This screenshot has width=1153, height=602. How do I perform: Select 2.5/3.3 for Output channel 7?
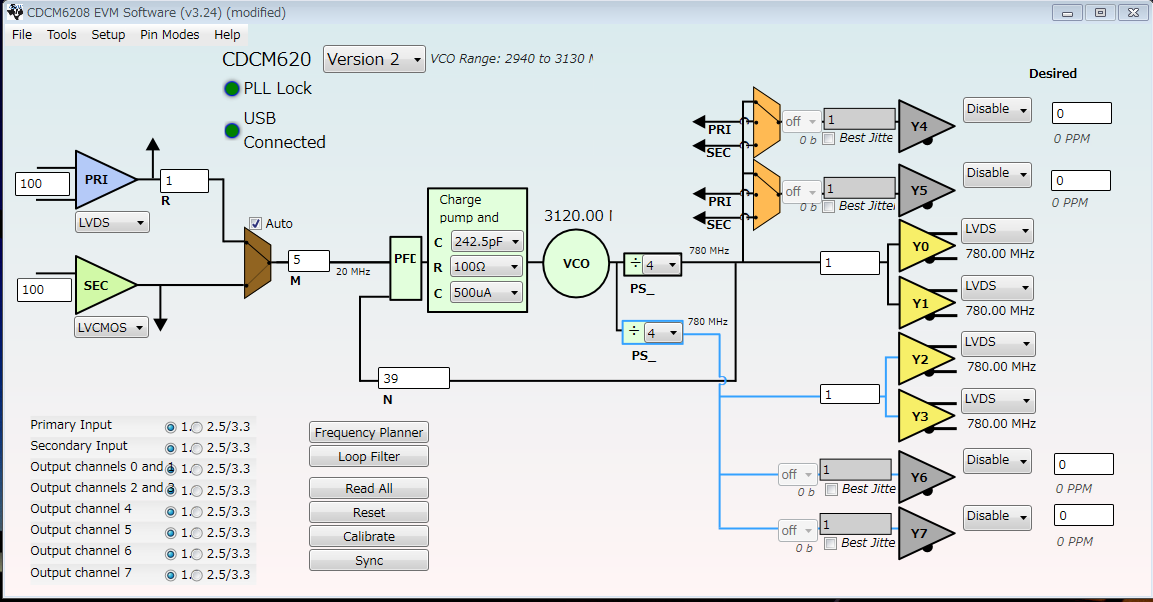[x=197, y=576]
